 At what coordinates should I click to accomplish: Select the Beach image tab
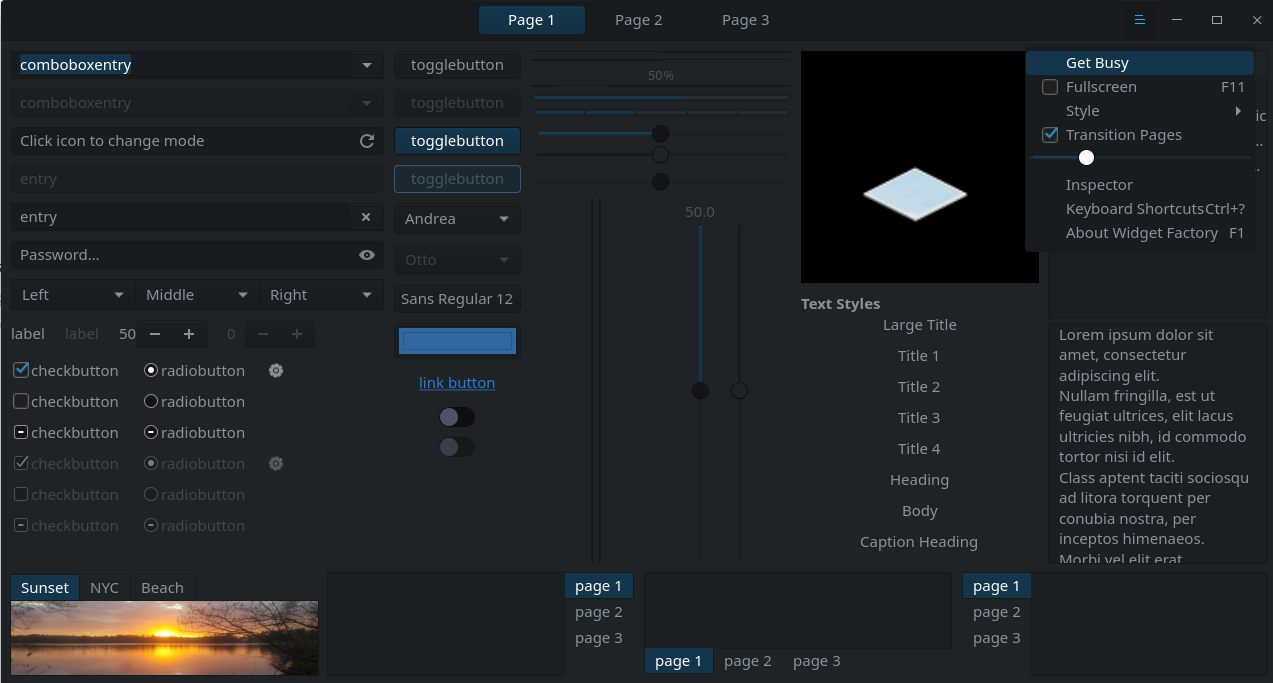click(x=162, y=588)
